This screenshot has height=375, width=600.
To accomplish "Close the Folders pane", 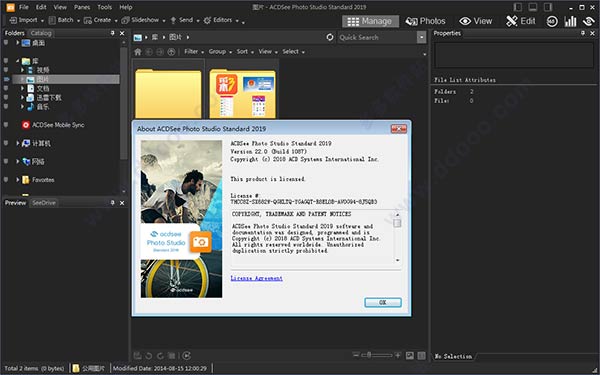I will pos(122,33).
